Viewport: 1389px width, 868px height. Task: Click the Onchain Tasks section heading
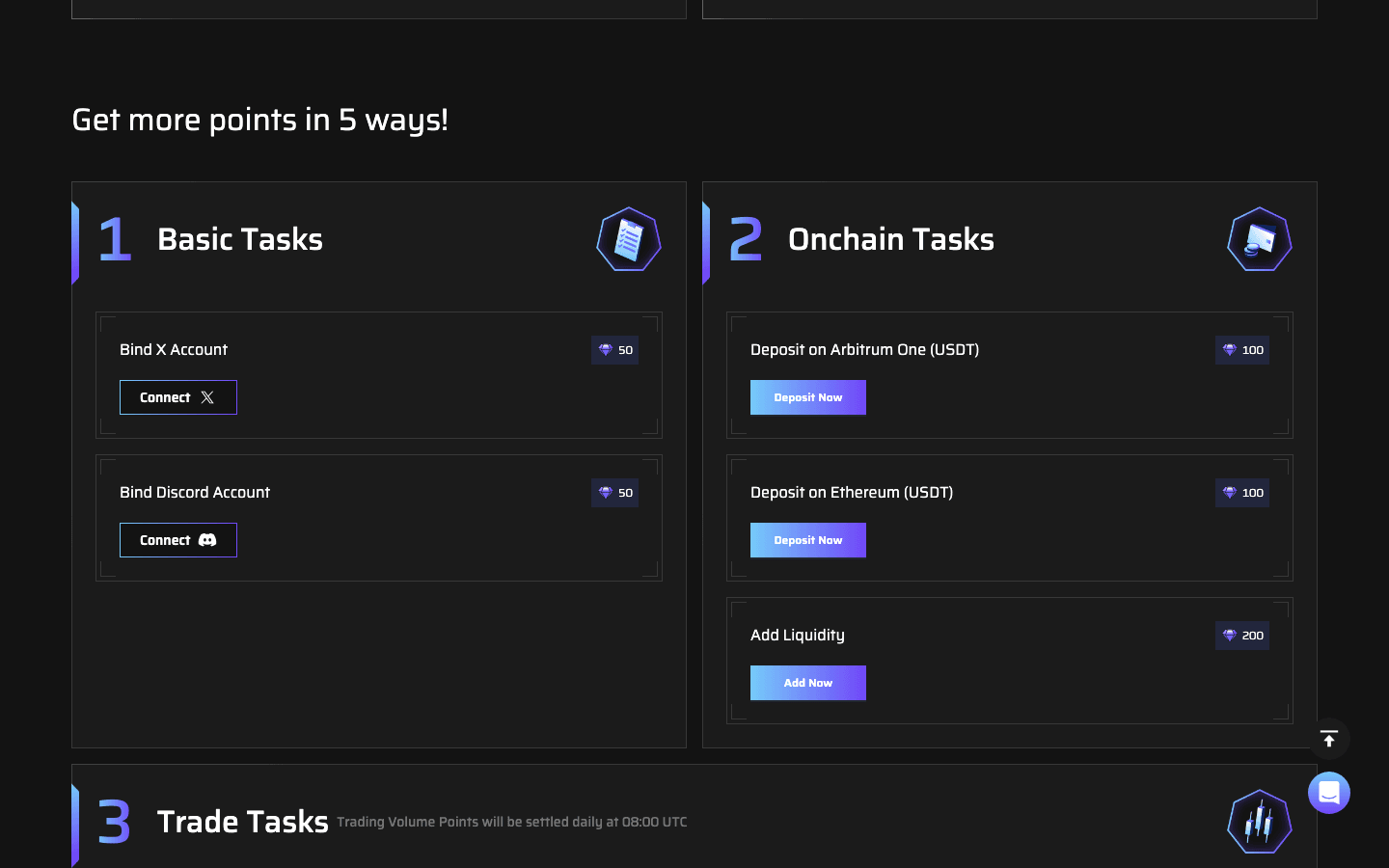pos(891,239)
